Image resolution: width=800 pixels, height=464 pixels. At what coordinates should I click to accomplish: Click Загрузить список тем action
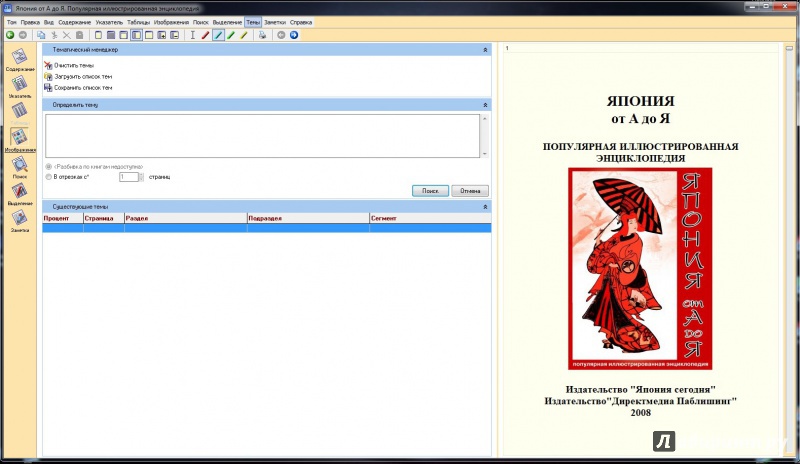click(78, 77)
